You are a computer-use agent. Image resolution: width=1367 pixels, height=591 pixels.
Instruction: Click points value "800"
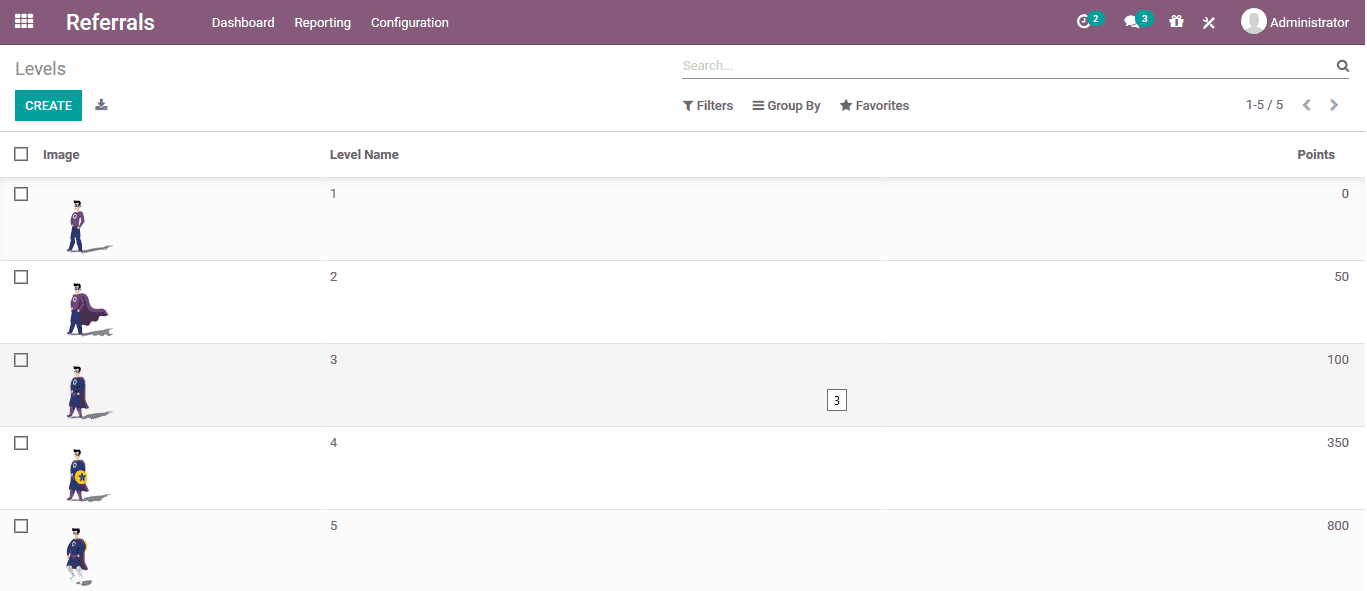coord(1338,526)
